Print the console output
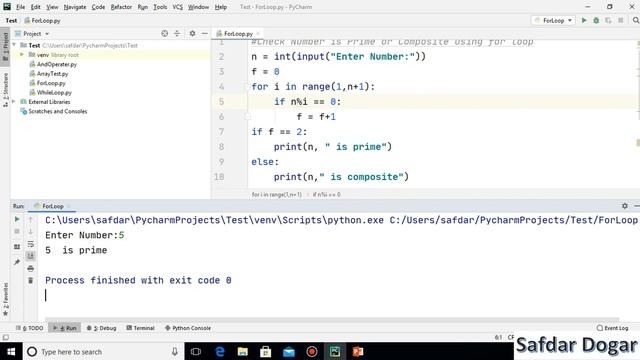640x360 pixels. tap(31, 268)
